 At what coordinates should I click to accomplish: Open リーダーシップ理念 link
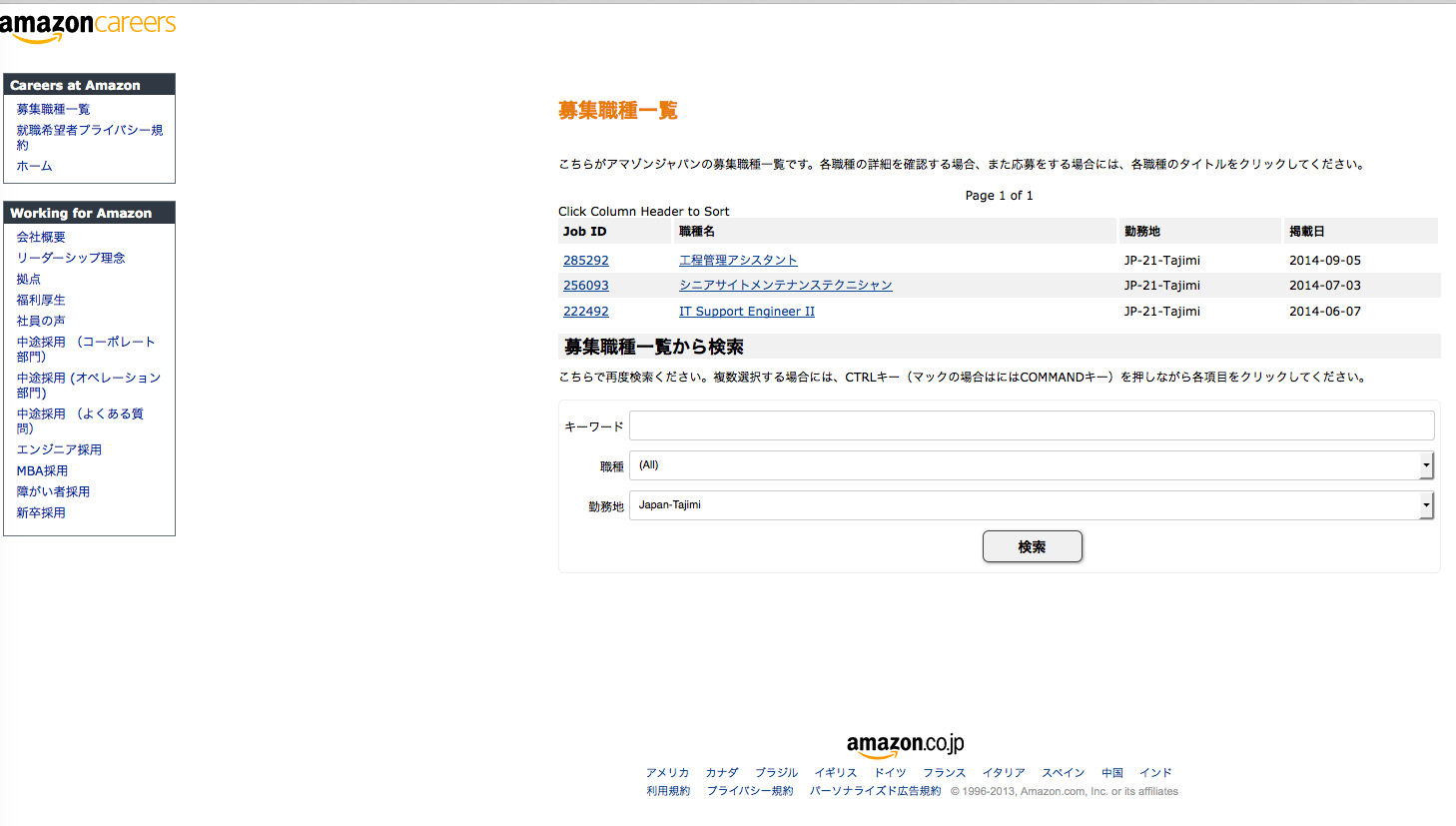tap(71, 258)
